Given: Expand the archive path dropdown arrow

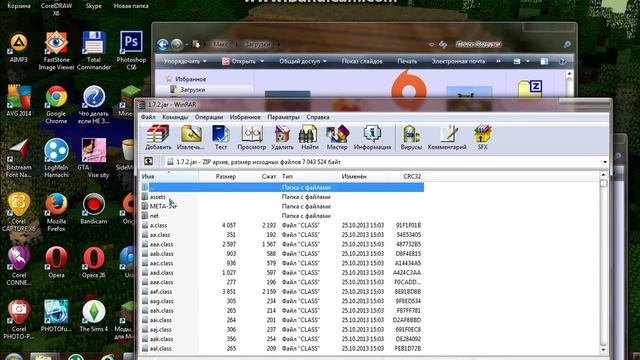Looking at the screenshot, I should pyautogui.click(x=604, y=162).
